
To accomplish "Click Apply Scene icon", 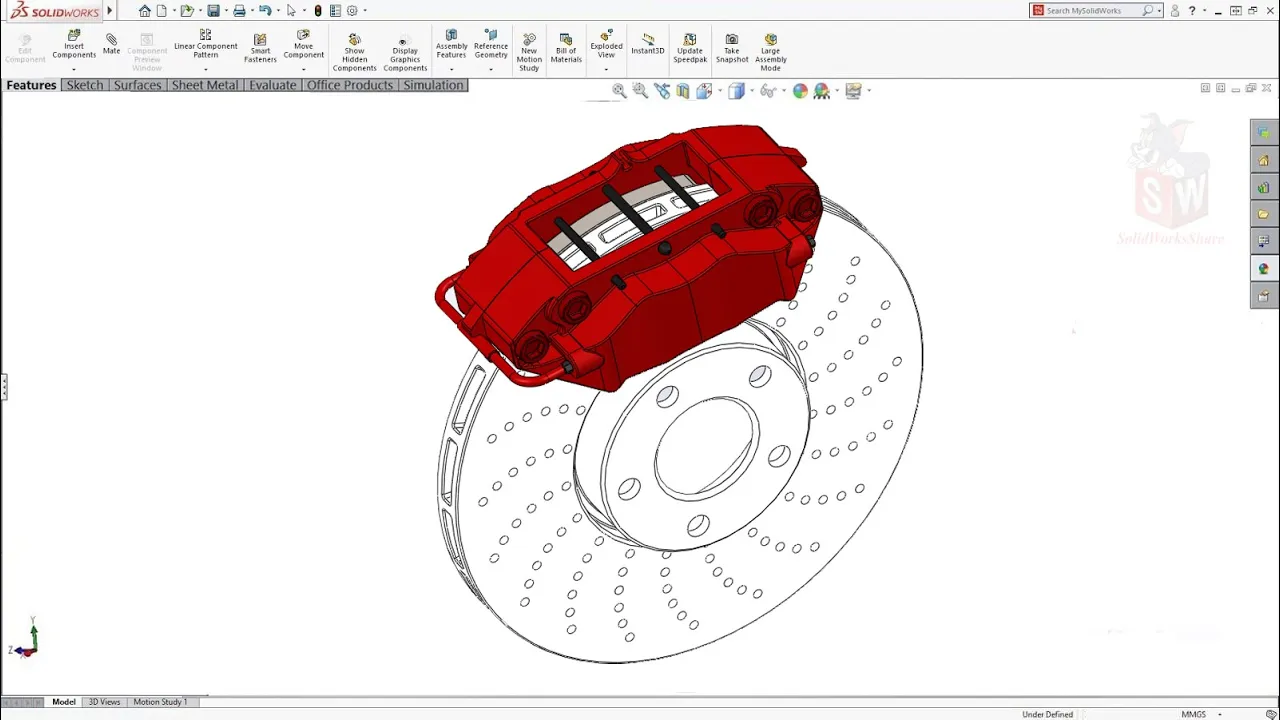I will tap(822, 91).
